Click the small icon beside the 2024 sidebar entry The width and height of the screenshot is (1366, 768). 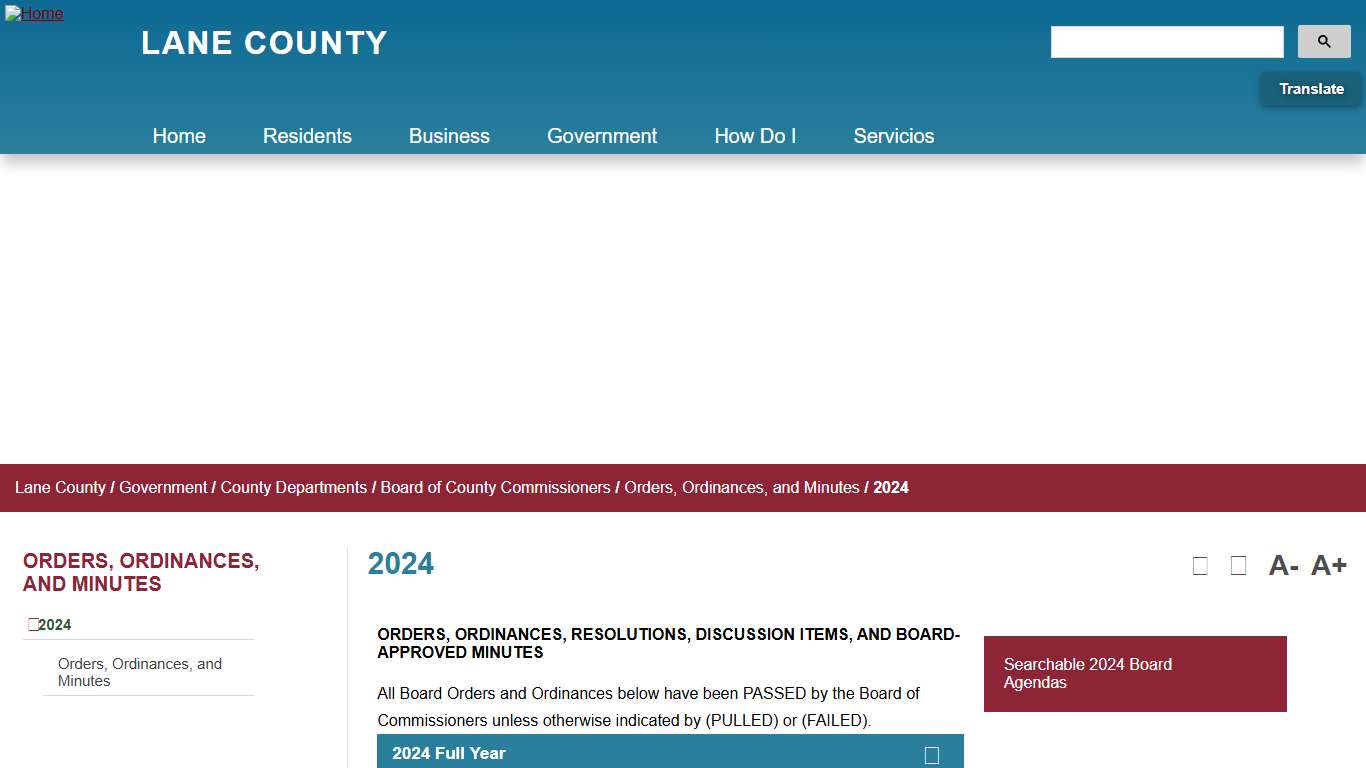tap(33, 623)
